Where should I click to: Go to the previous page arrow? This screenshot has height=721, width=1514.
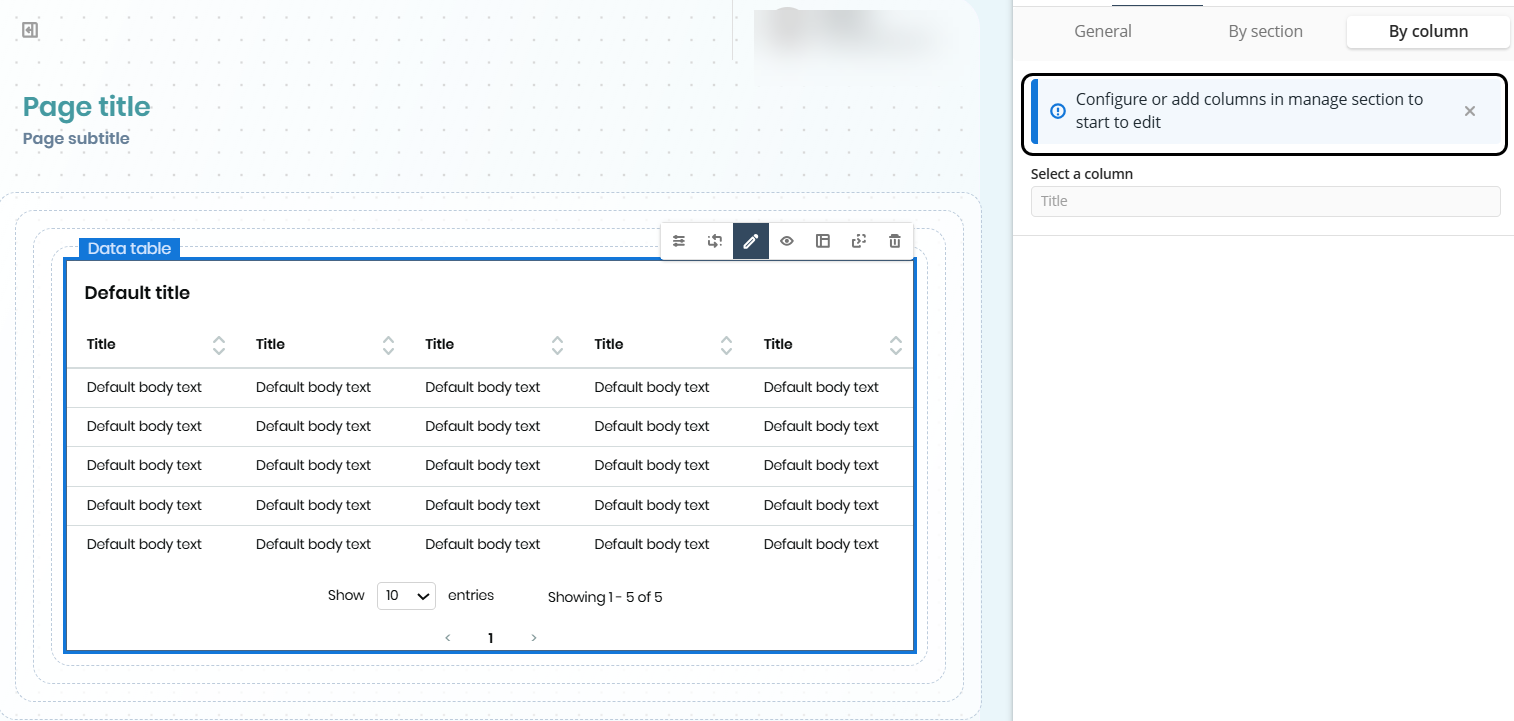click(447, 638)
